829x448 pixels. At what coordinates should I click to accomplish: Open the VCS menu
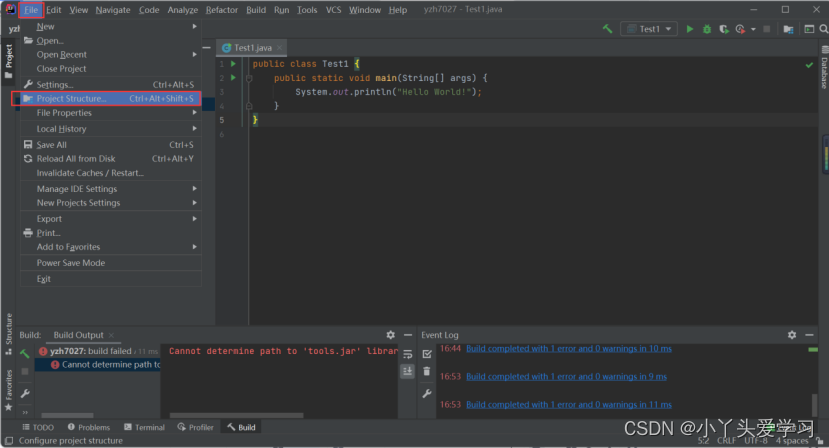point(333,10)
